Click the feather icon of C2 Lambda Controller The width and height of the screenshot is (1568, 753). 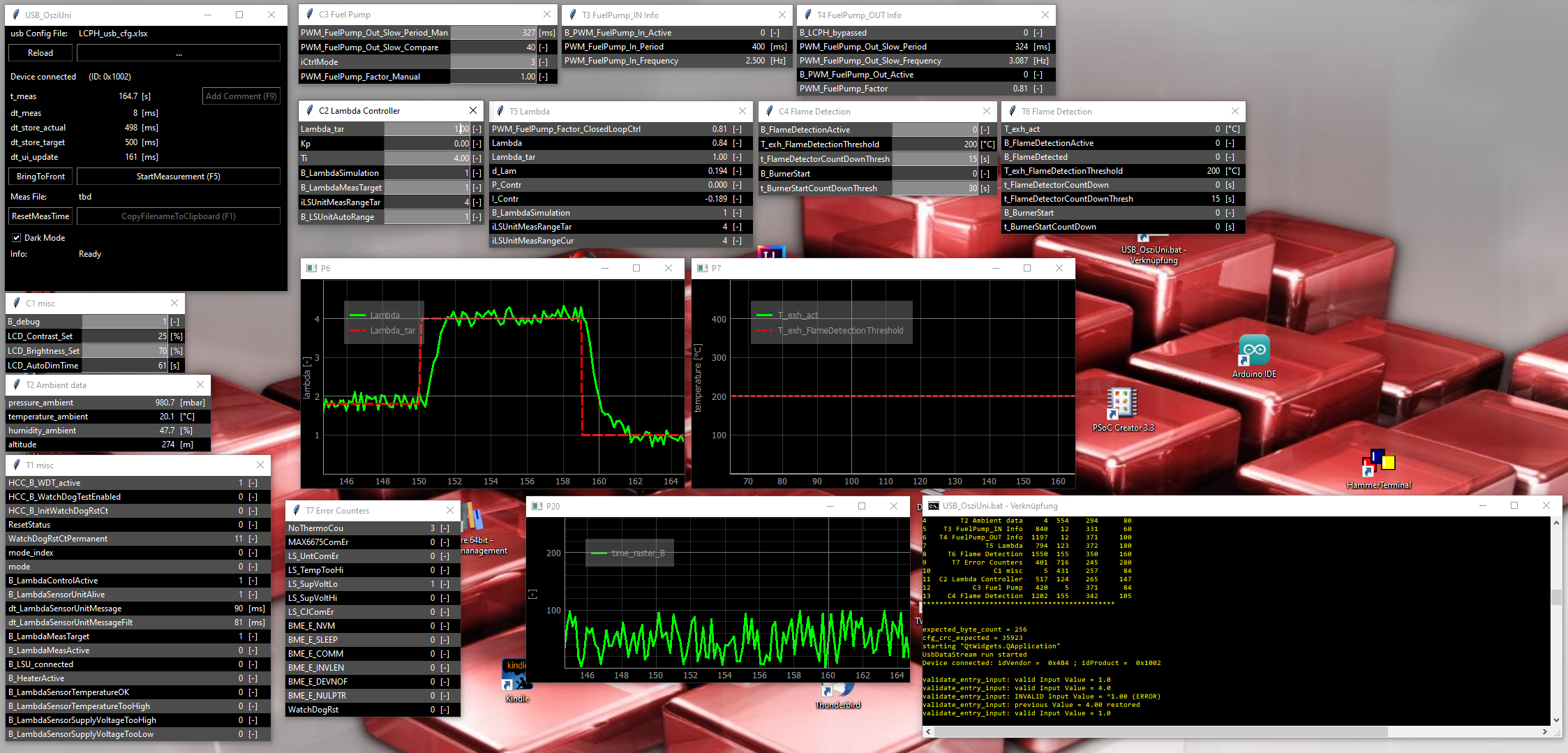pos(309,111)
